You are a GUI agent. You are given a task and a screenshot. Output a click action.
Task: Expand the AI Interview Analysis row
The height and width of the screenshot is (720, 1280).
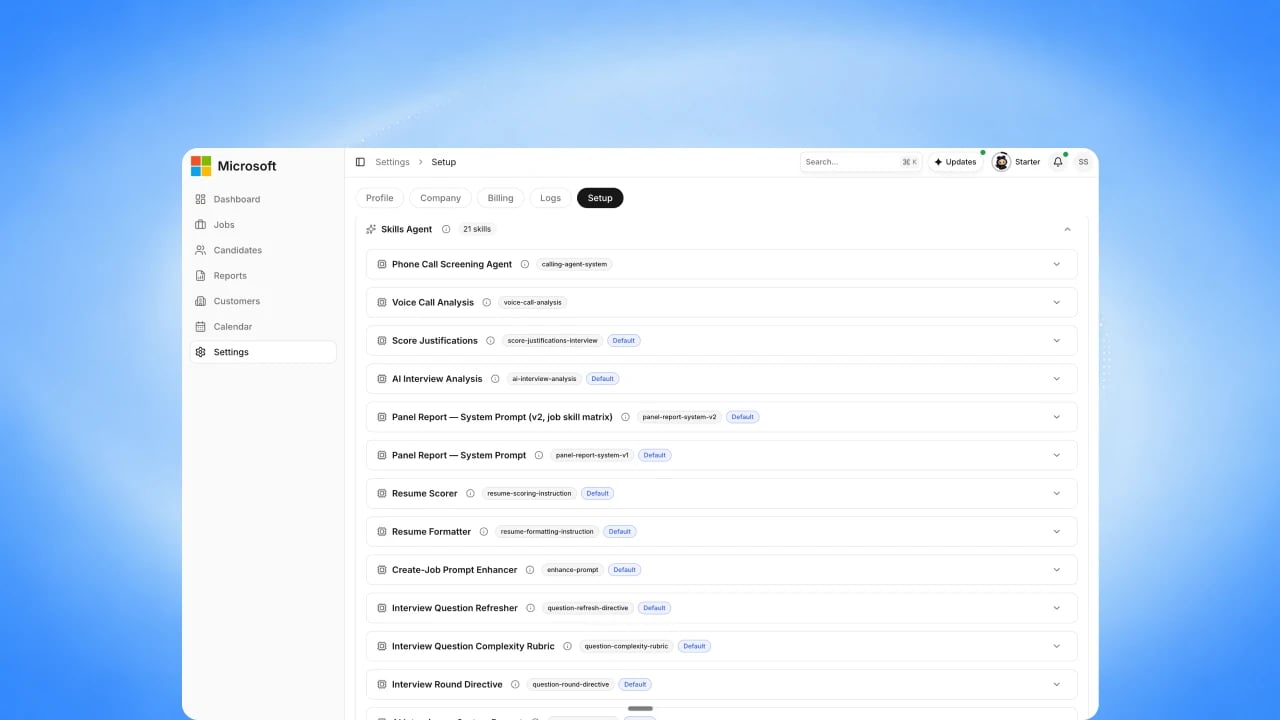pyautogui.click(x=1057, y=379)
